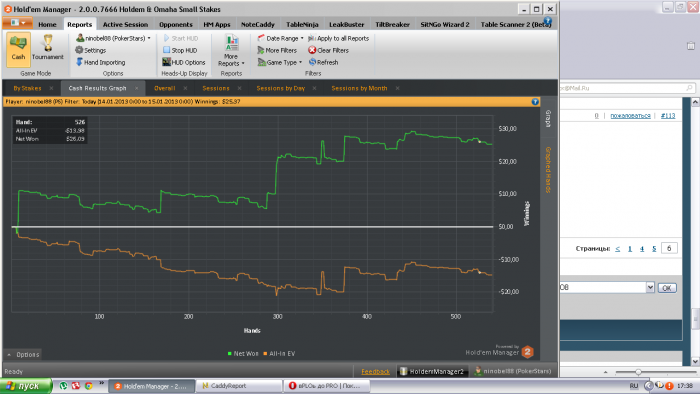700x394 pixels.
Task: Open Hand Importing
Action: [100, 62]
